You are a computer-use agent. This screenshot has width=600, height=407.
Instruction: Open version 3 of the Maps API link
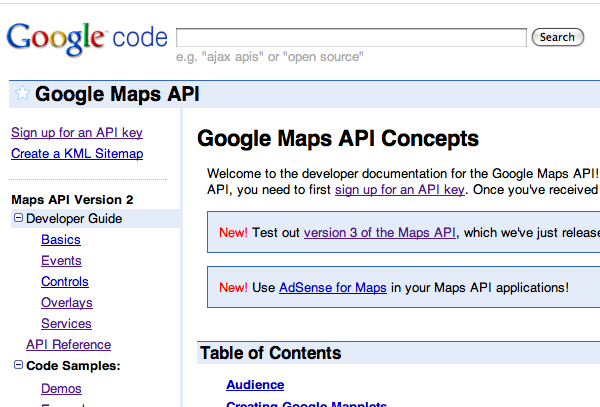pos(380,233)
